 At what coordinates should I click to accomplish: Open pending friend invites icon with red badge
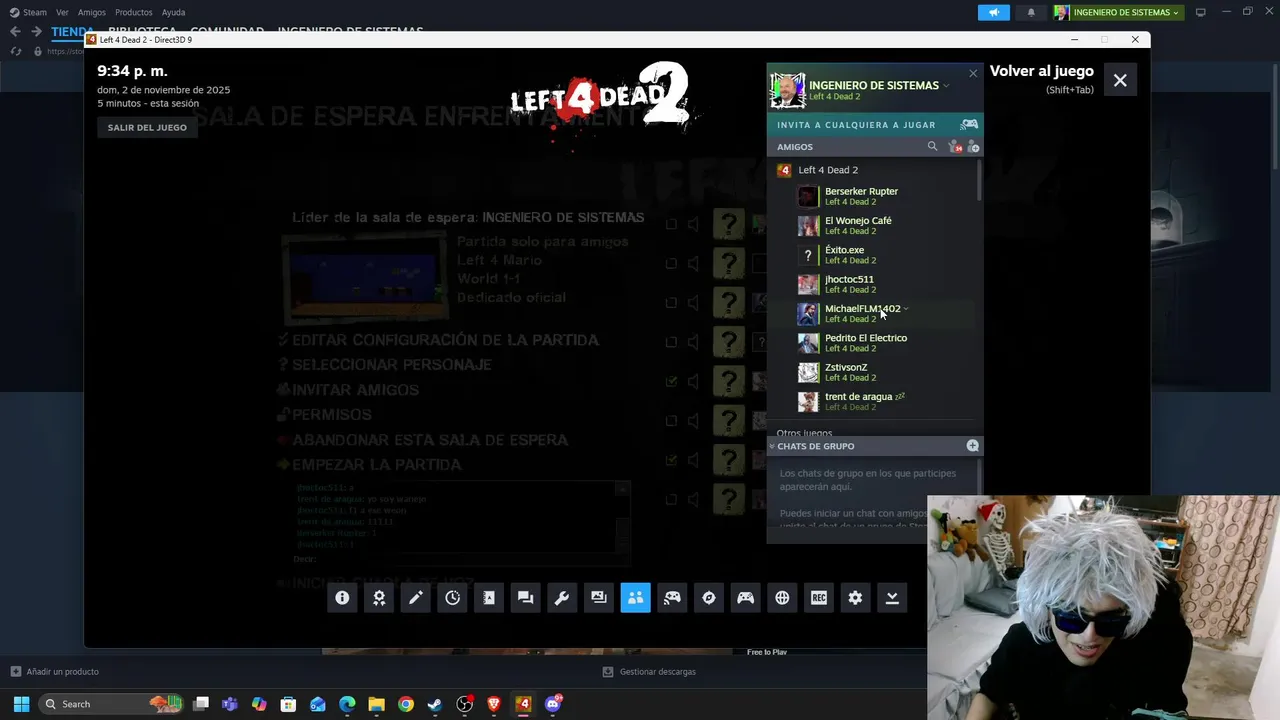pyautogui.click(x=954, y=146)
